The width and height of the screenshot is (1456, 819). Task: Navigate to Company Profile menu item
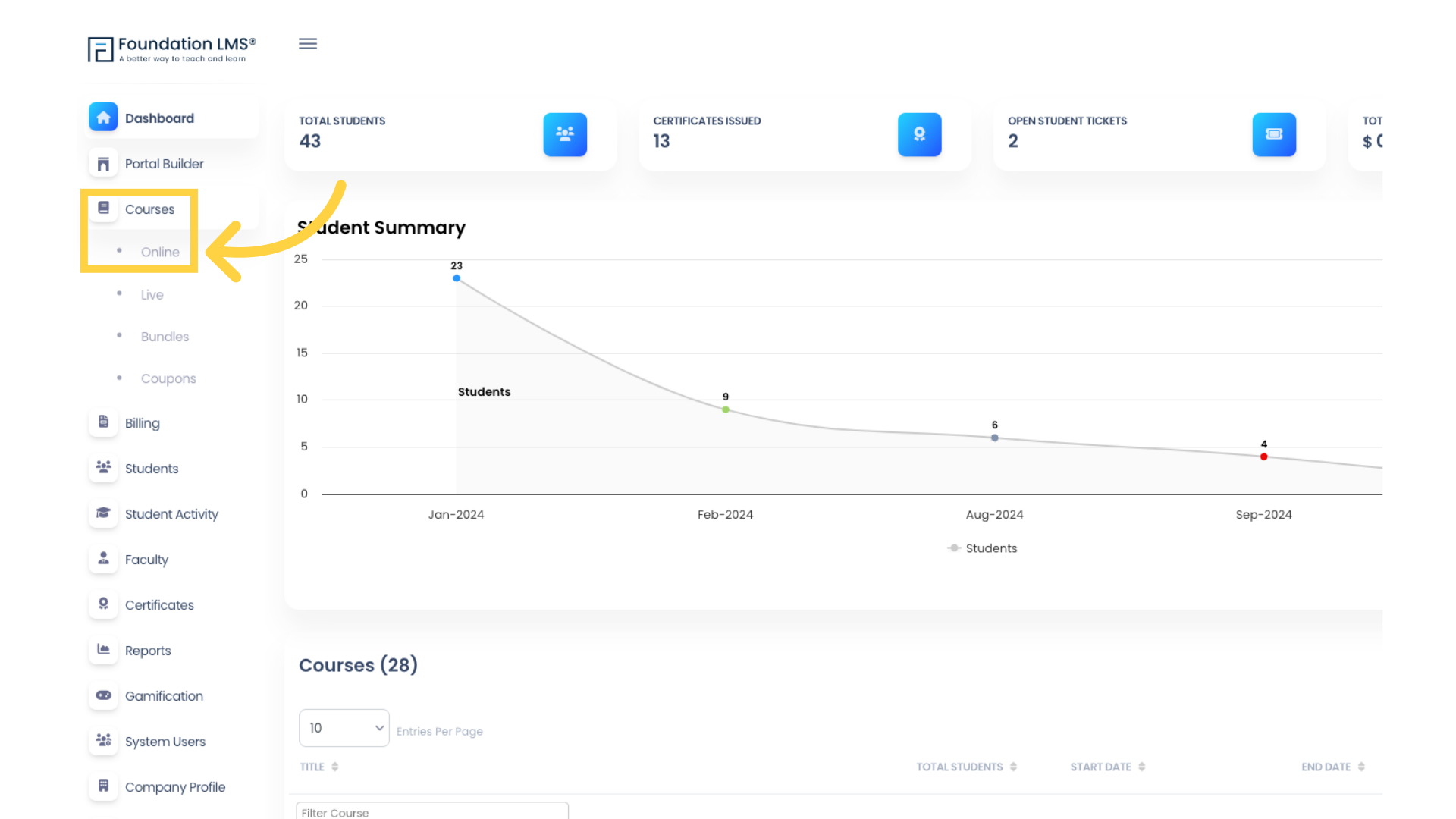tap(175, 787)
